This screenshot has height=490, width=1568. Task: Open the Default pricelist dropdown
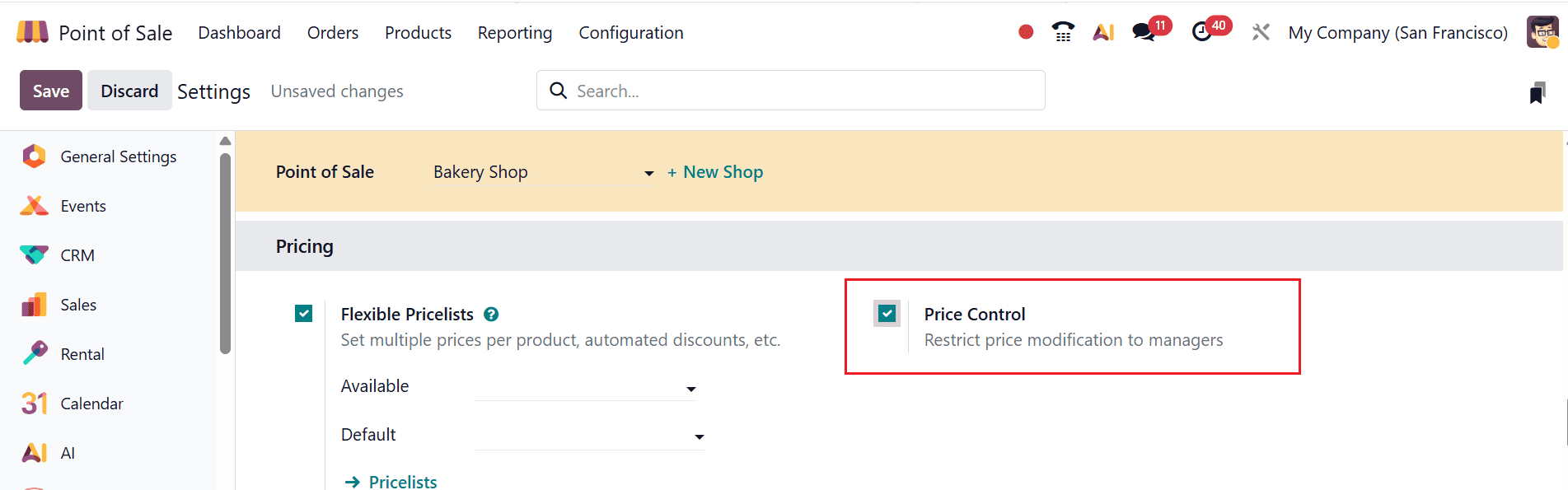699,436
